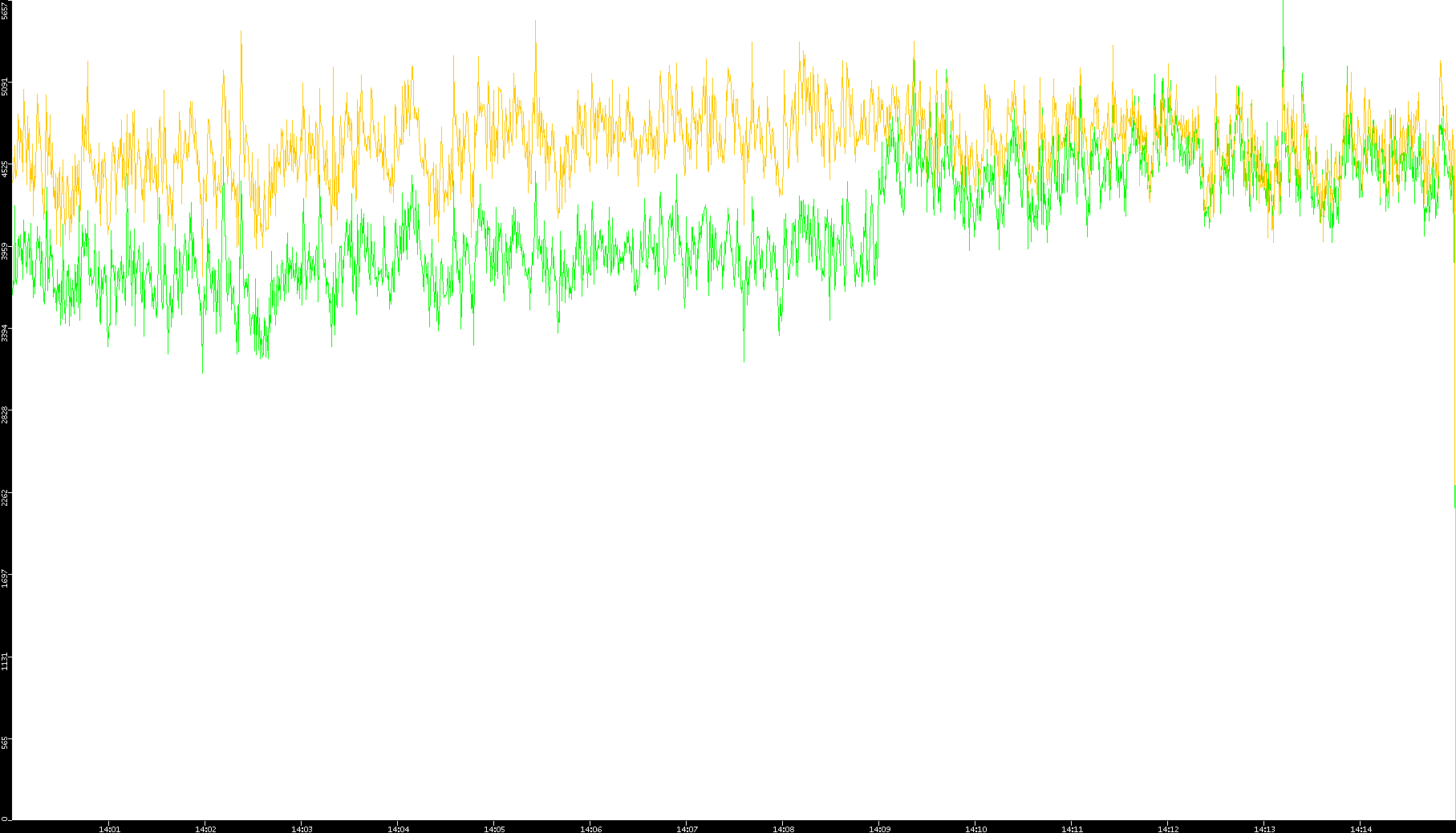The height and width of the screenshot is (833, 1456).
Task: Click the 14:05 time axis label
Action: point(494,828)
